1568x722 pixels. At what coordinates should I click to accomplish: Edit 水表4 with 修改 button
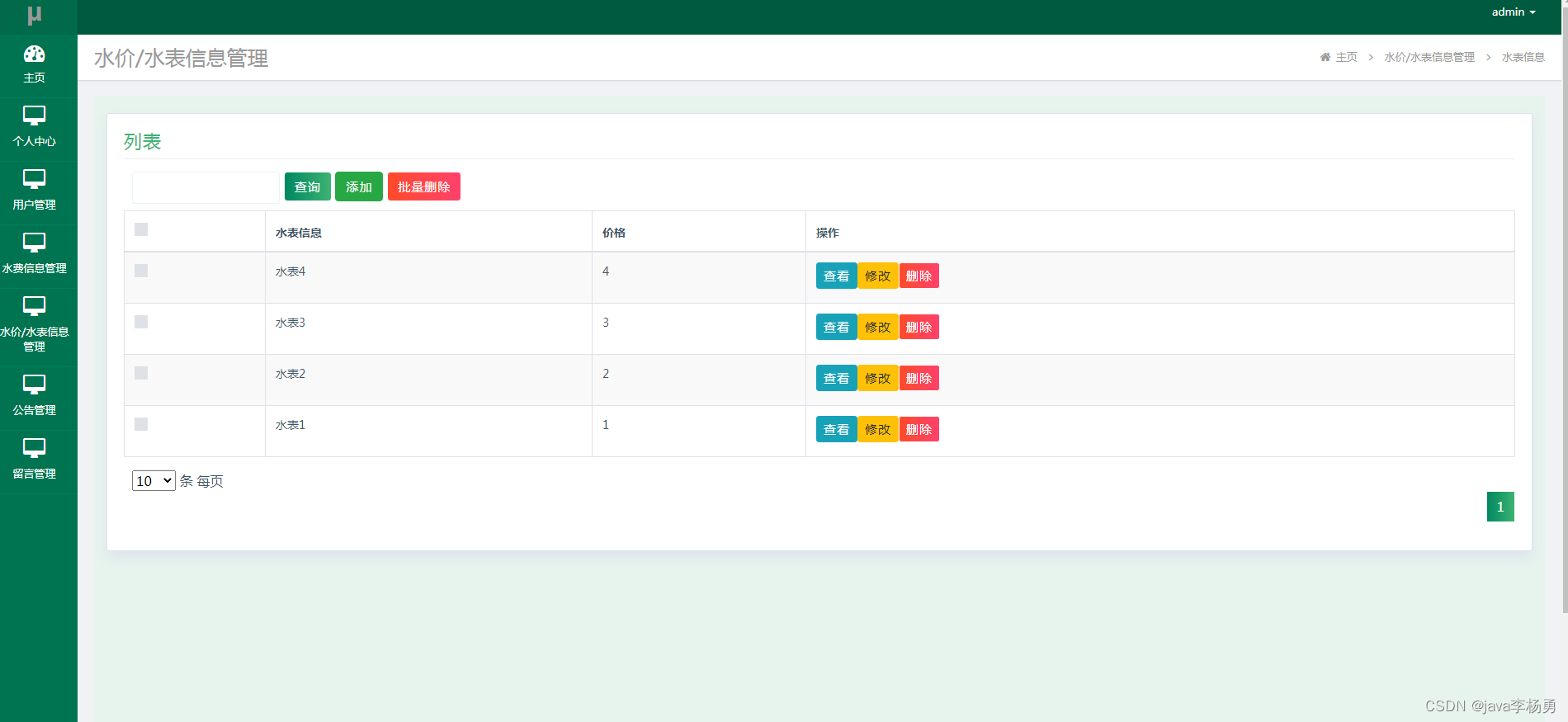coord(878,276)
